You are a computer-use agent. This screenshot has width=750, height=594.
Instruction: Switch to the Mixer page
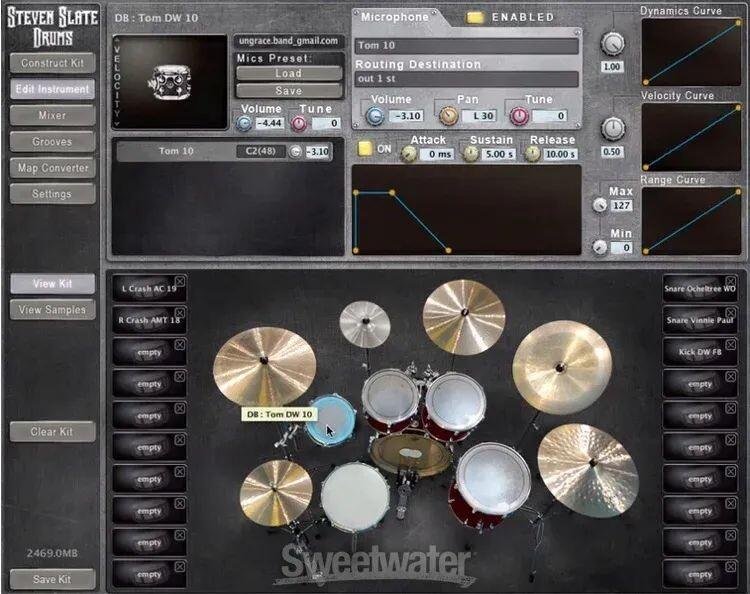pos(52,115)
